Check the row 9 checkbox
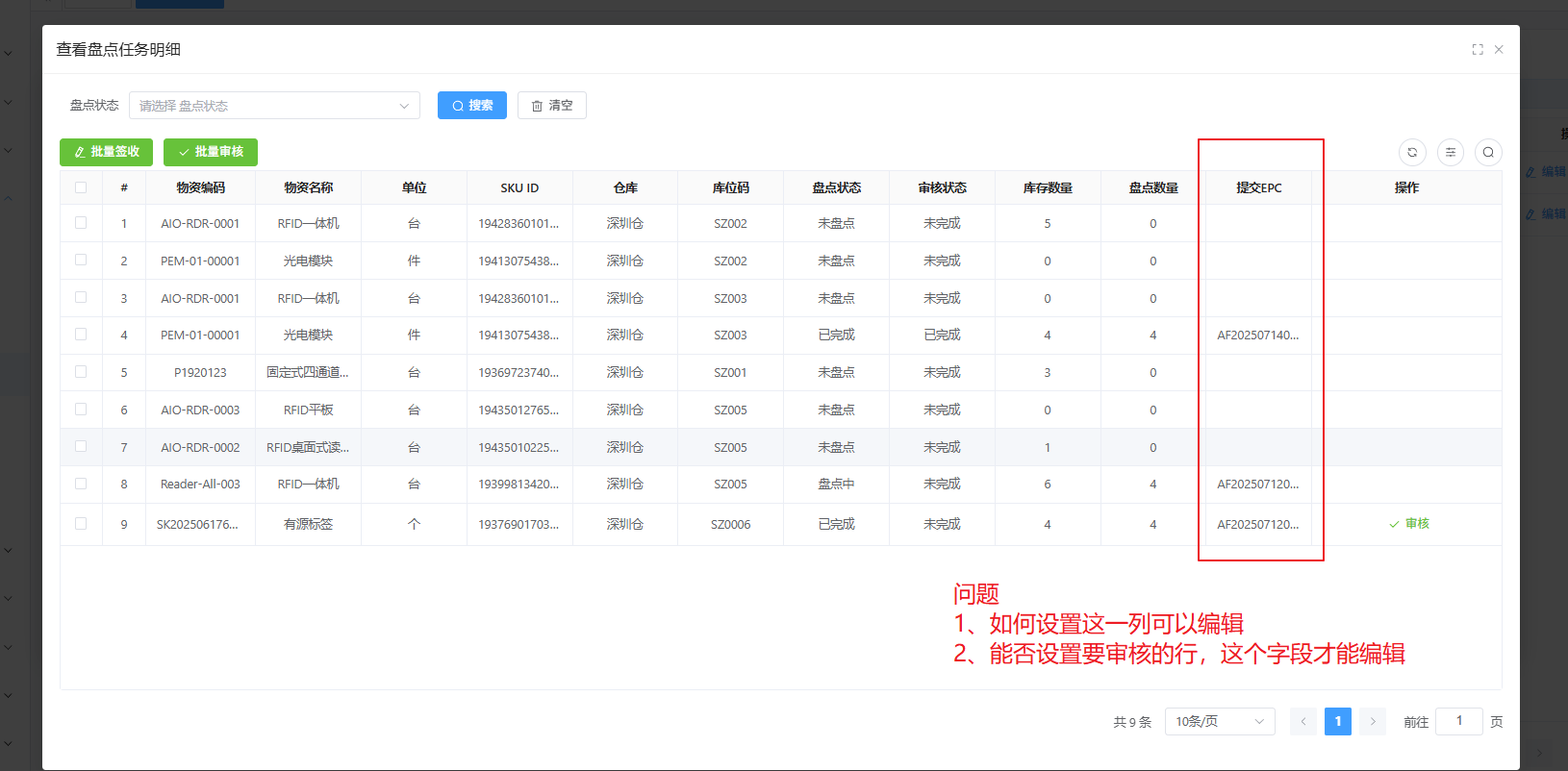 (81, 524)
